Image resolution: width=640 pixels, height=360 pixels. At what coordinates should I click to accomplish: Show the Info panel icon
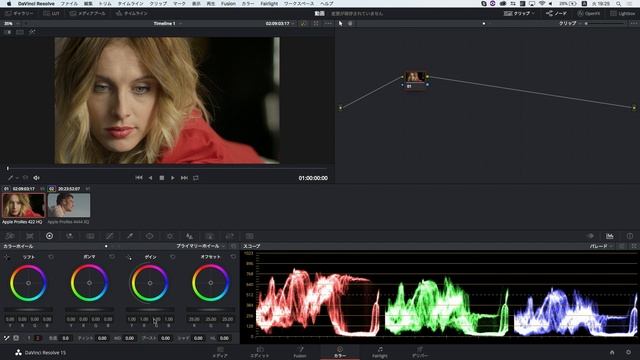pyautogui.click(x=630, y=236)
